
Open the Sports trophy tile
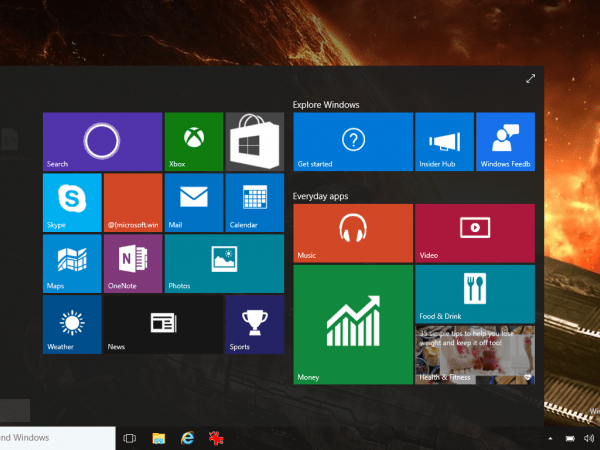click(x=255, y=324)
